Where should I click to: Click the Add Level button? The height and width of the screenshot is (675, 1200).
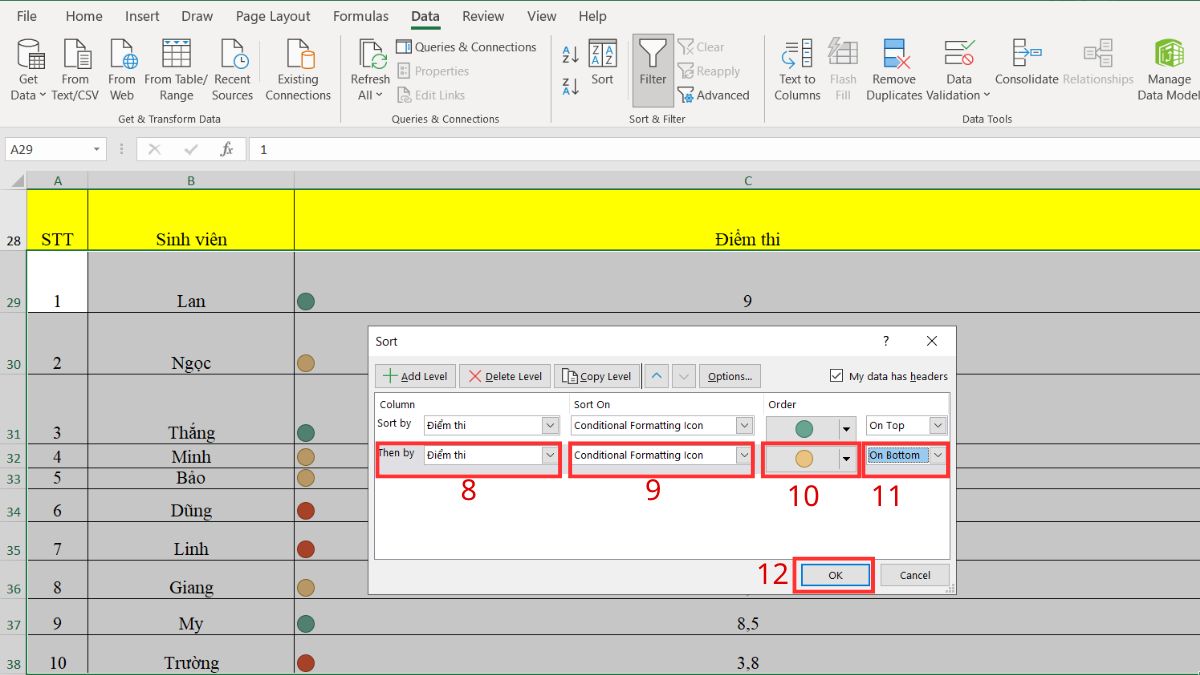[414, 376]
